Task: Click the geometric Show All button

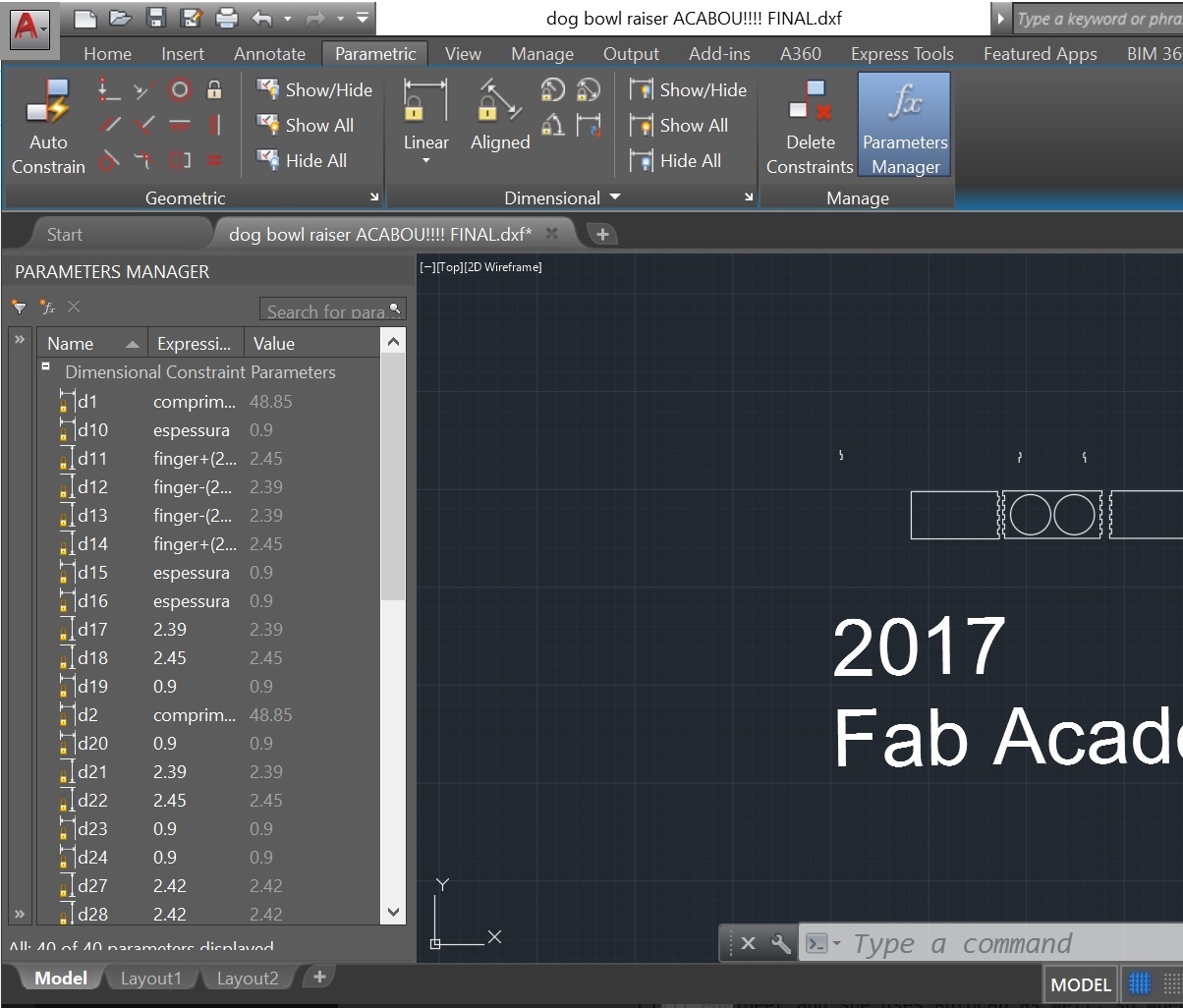Action: click(306, 125)
